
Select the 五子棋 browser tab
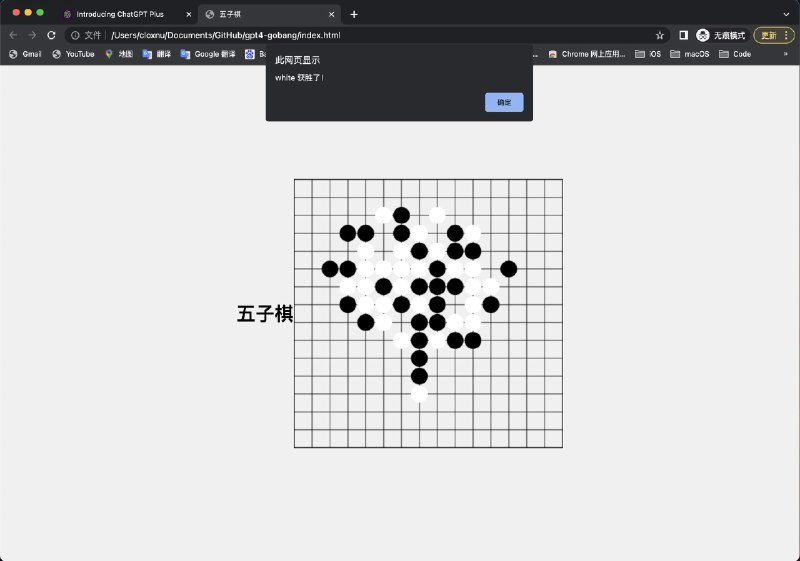coord(265,14)
